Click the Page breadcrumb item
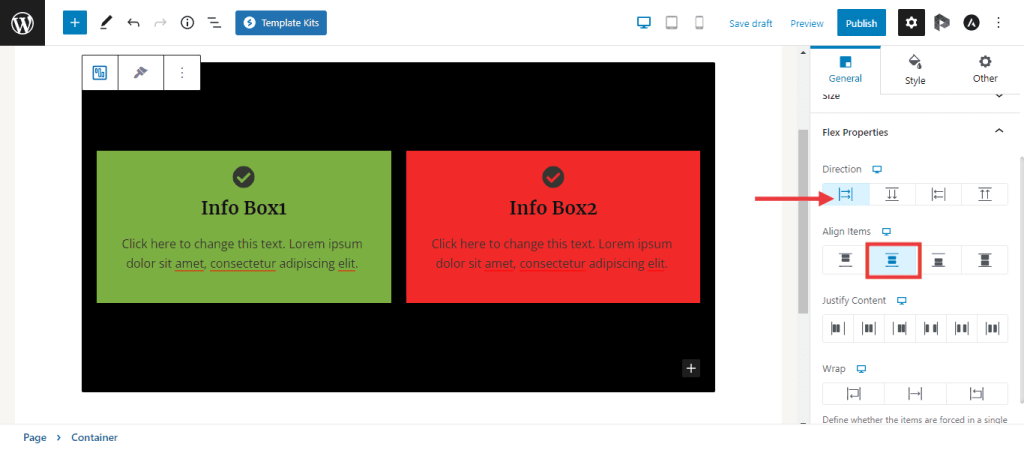This screenshot has width=1024, height=450. [35, 437]
